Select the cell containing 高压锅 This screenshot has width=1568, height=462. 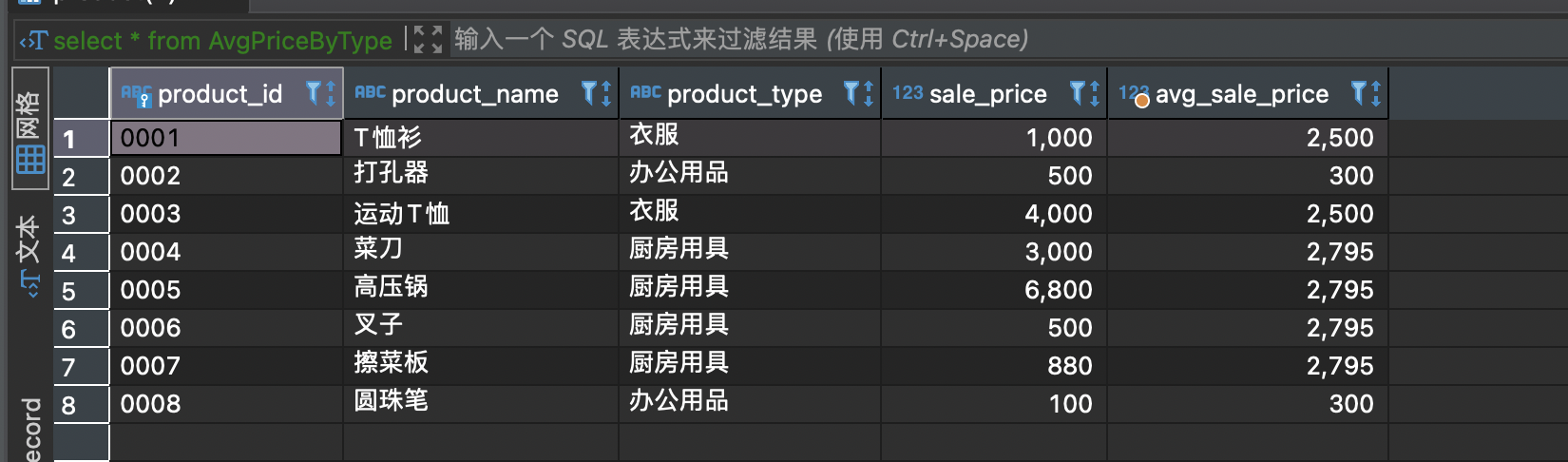pyautogui.click(x=481, y=290)
